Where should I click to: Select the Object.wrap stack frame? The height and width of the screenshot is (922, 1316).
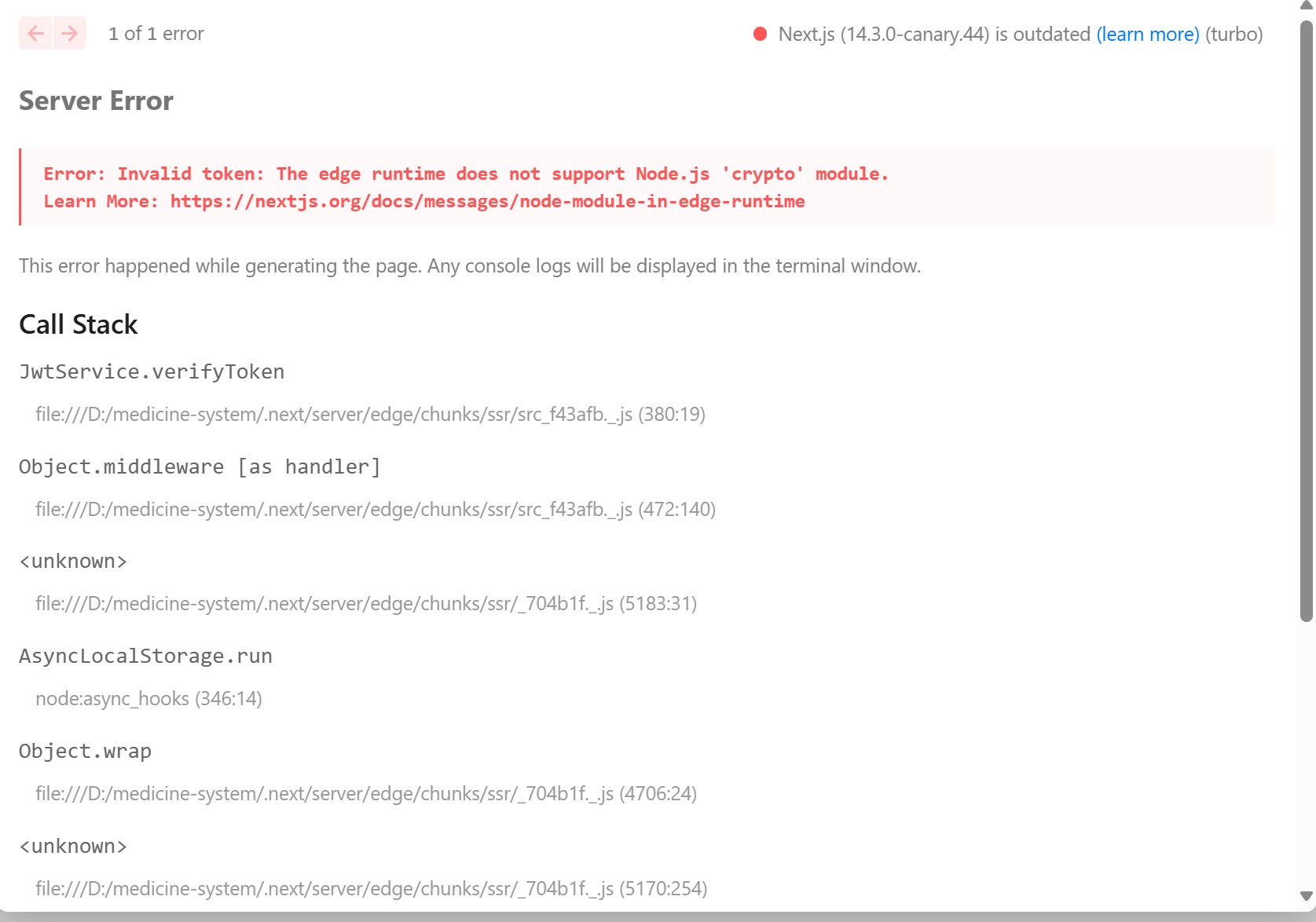[85, 751]
